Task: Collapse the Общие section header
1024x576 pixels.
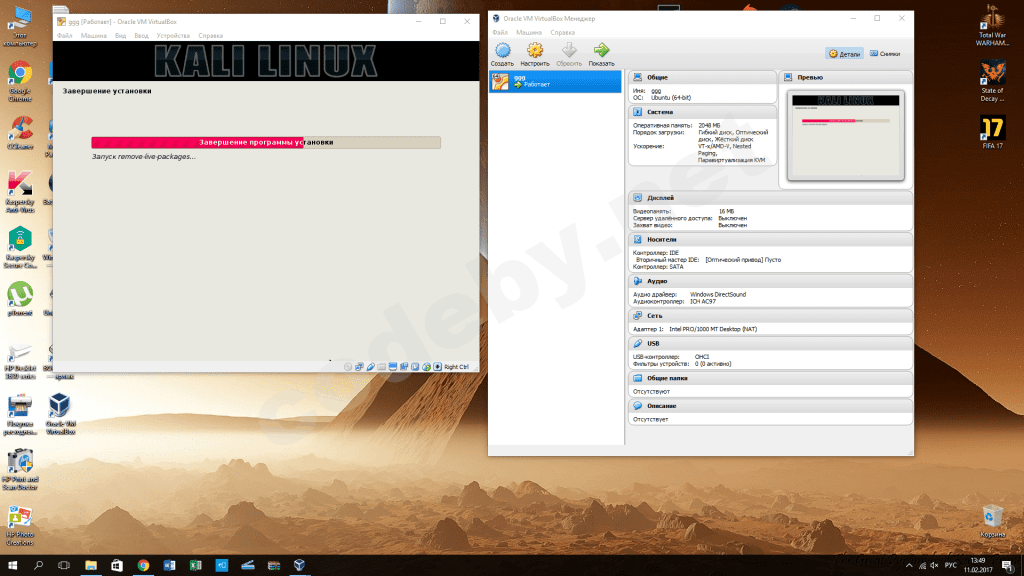Action: pyautogui.click(x=657, y=77)
